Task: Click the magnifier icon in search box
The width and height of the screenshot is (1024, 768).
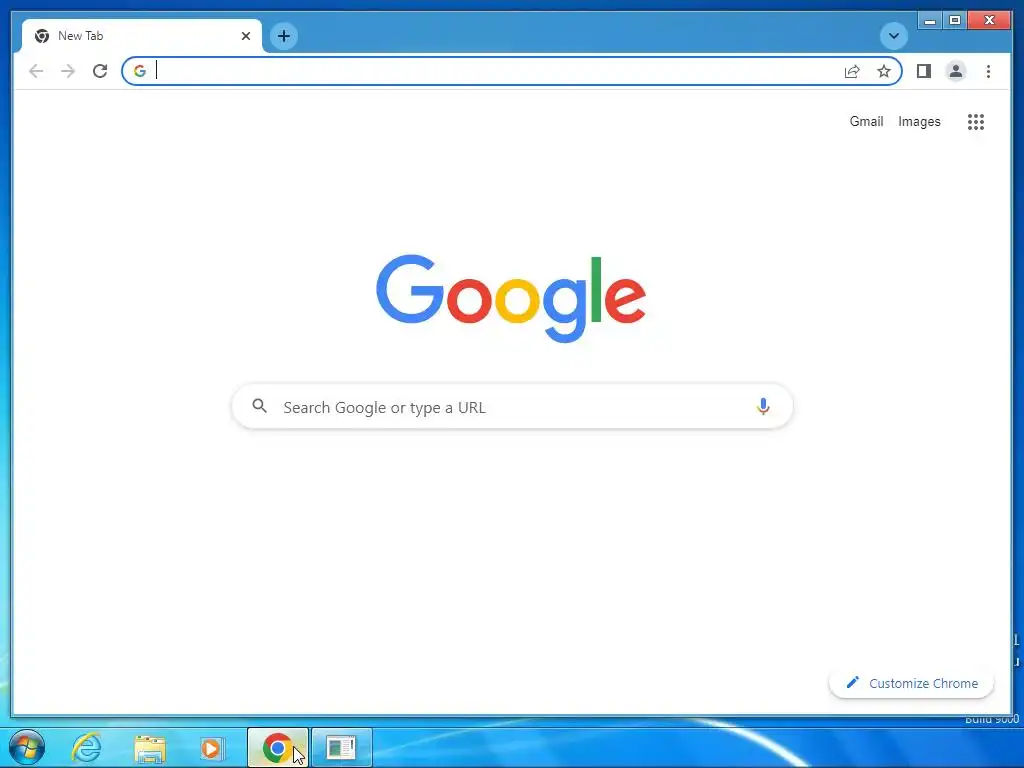Action: [x=259, y=406]
